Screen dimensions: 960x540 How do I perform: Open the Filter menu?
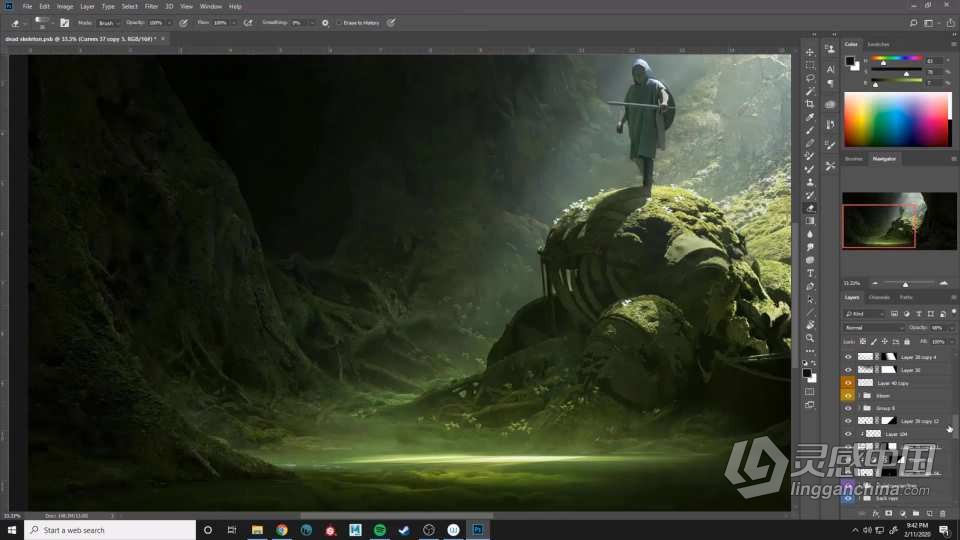coord(151,6)
